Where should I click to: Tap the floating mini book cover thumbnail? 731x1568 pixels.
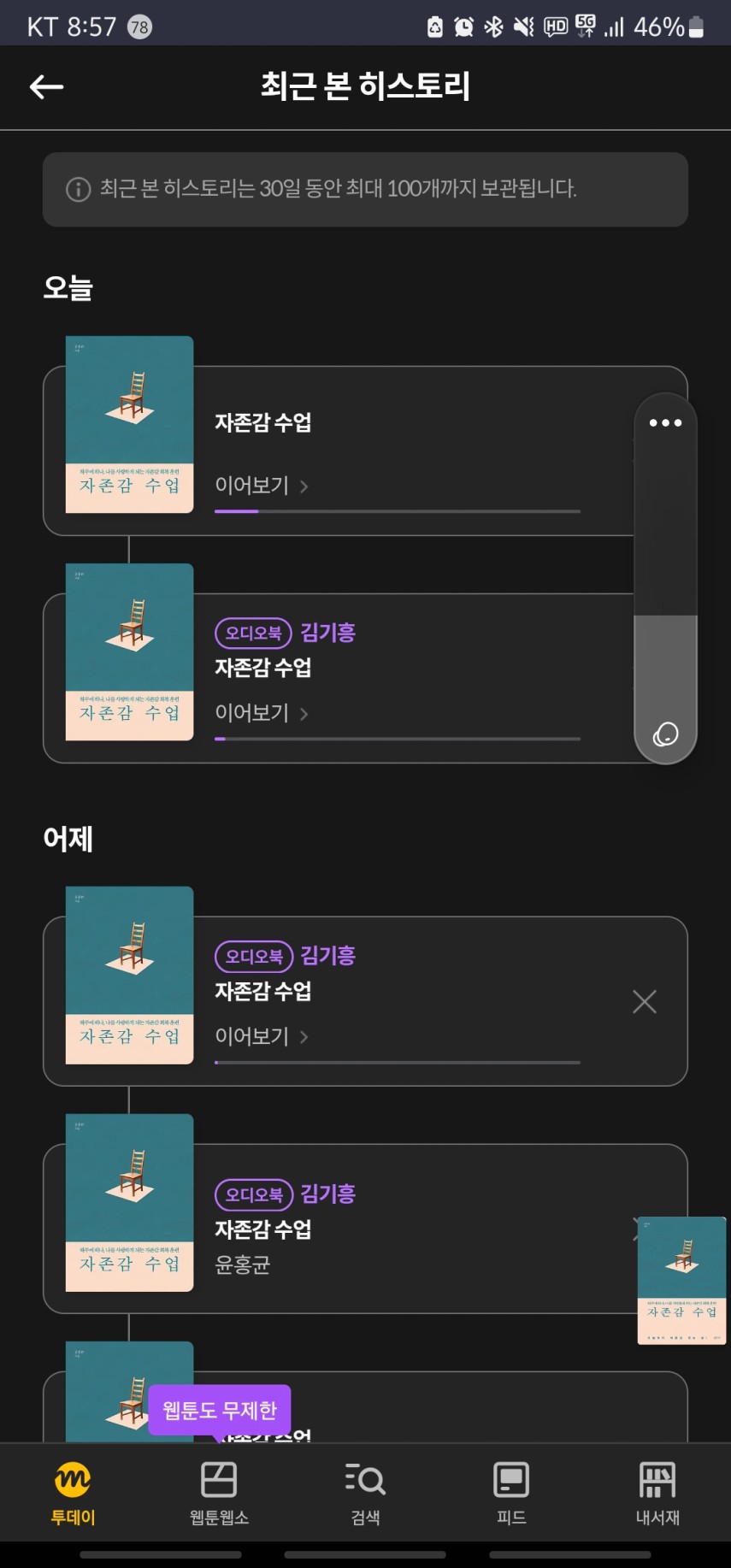point(681,1280)
